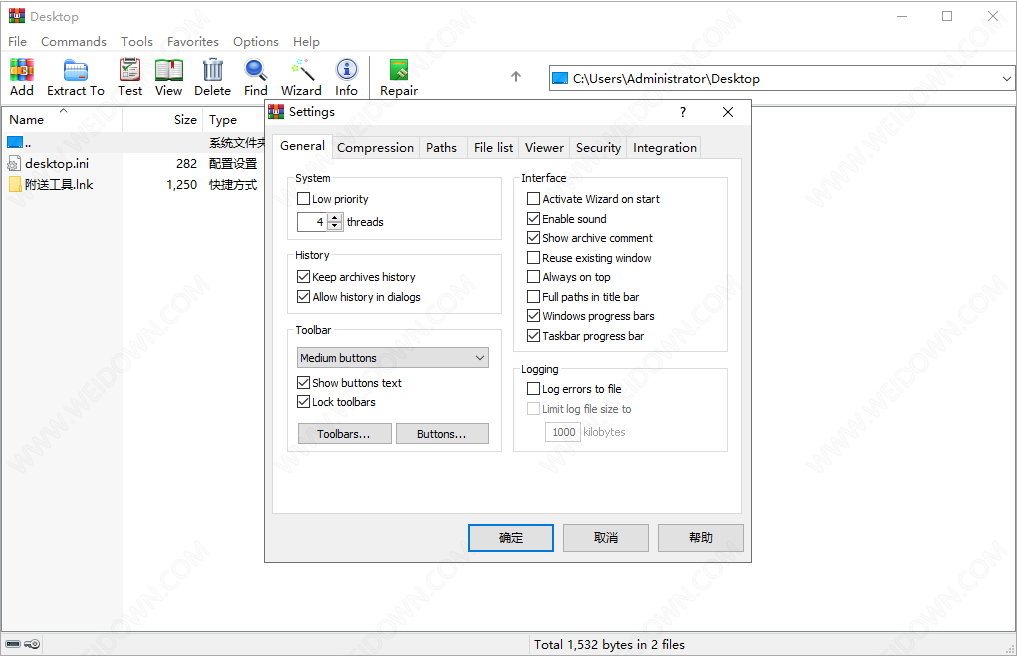Enable Log errors to file

click(x=533, y=389)
